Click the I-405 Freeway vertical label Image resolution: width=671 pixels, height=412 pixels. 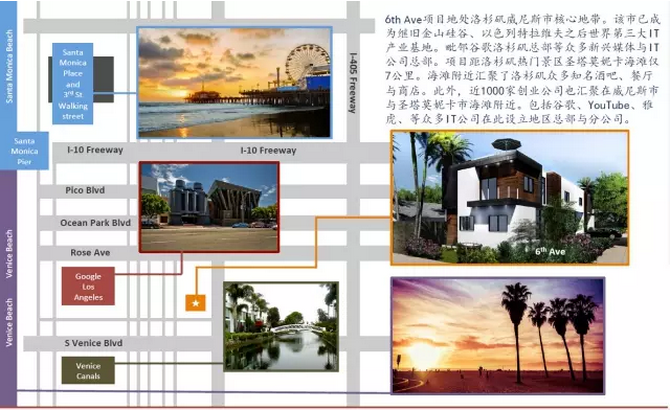pyautogui.click(x=353, y=83)
